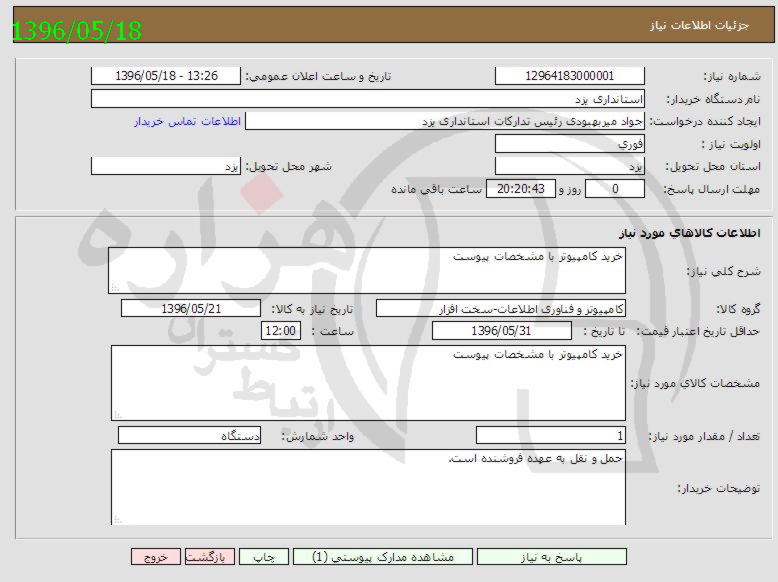
Task: Select the اولویت نیاز field showing فوری
Action: coord(569,144)
